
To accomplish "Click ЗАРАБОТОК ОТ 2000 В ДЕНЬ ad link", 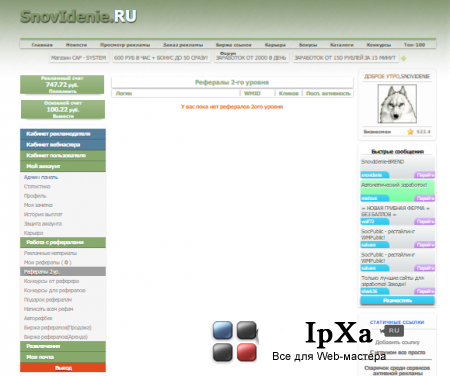I will (x=251, y=58).
